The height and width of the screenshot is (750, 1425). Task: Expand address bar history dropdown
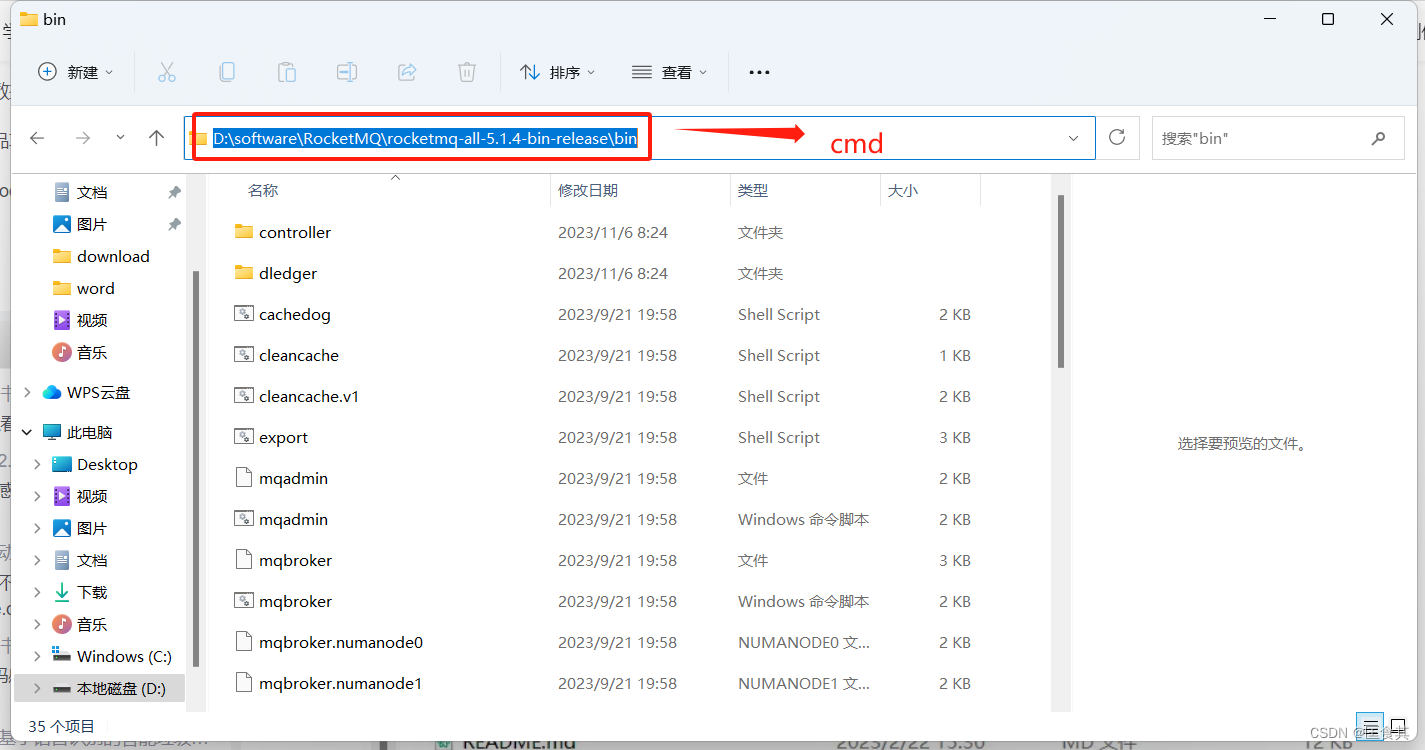pos(1073,138)
